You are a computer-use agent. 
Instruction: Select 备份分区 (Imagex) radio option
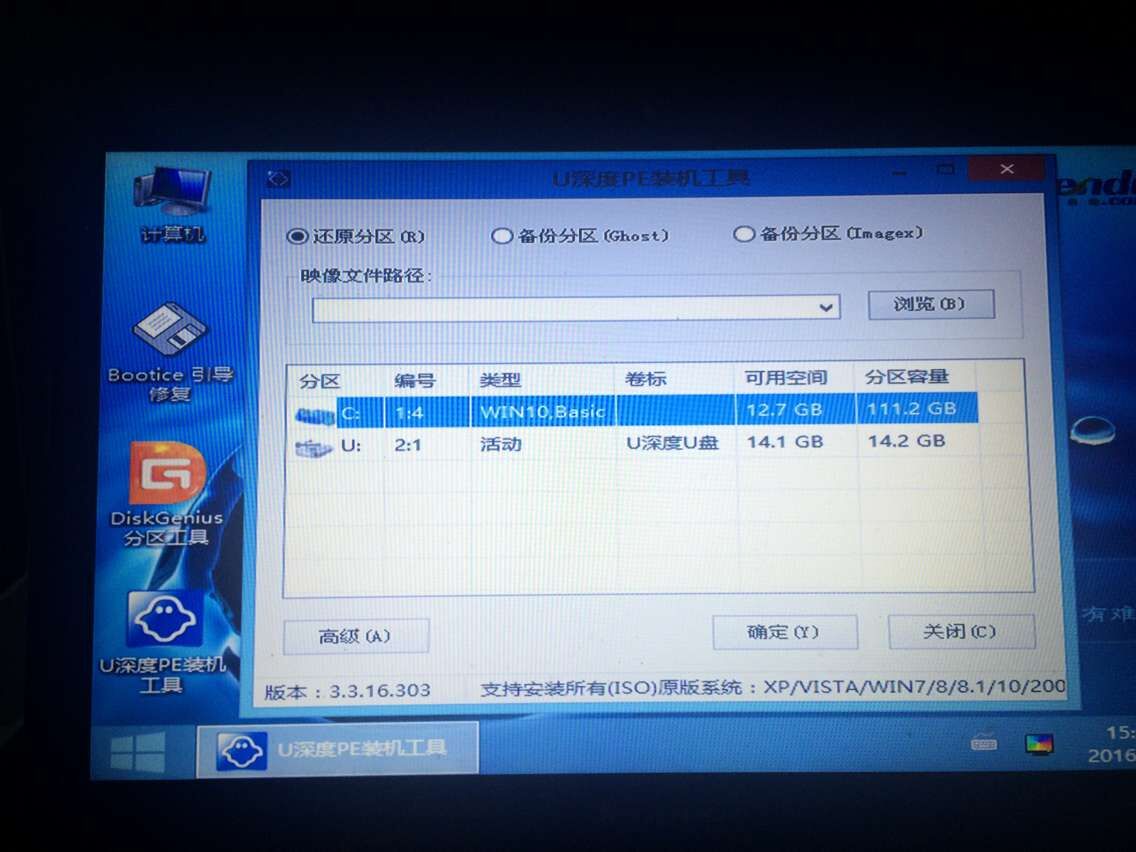828,233
